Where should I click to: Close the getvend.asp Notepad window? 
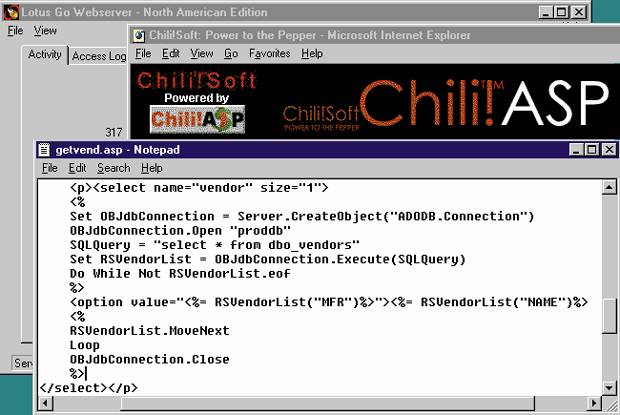609,150
